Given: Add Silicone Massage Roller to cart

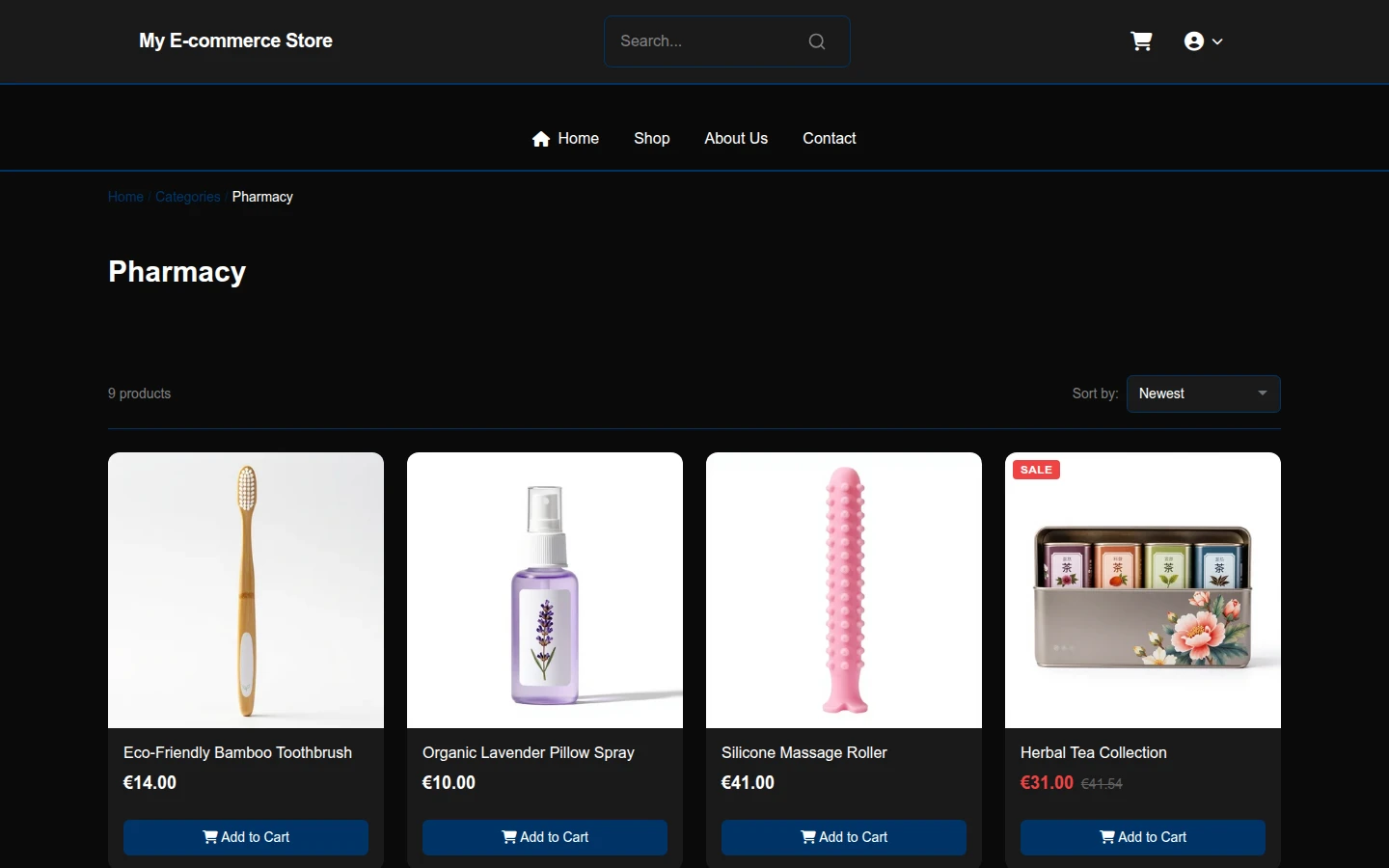Looking at the screenshot, I should click(x=844, y=837).
